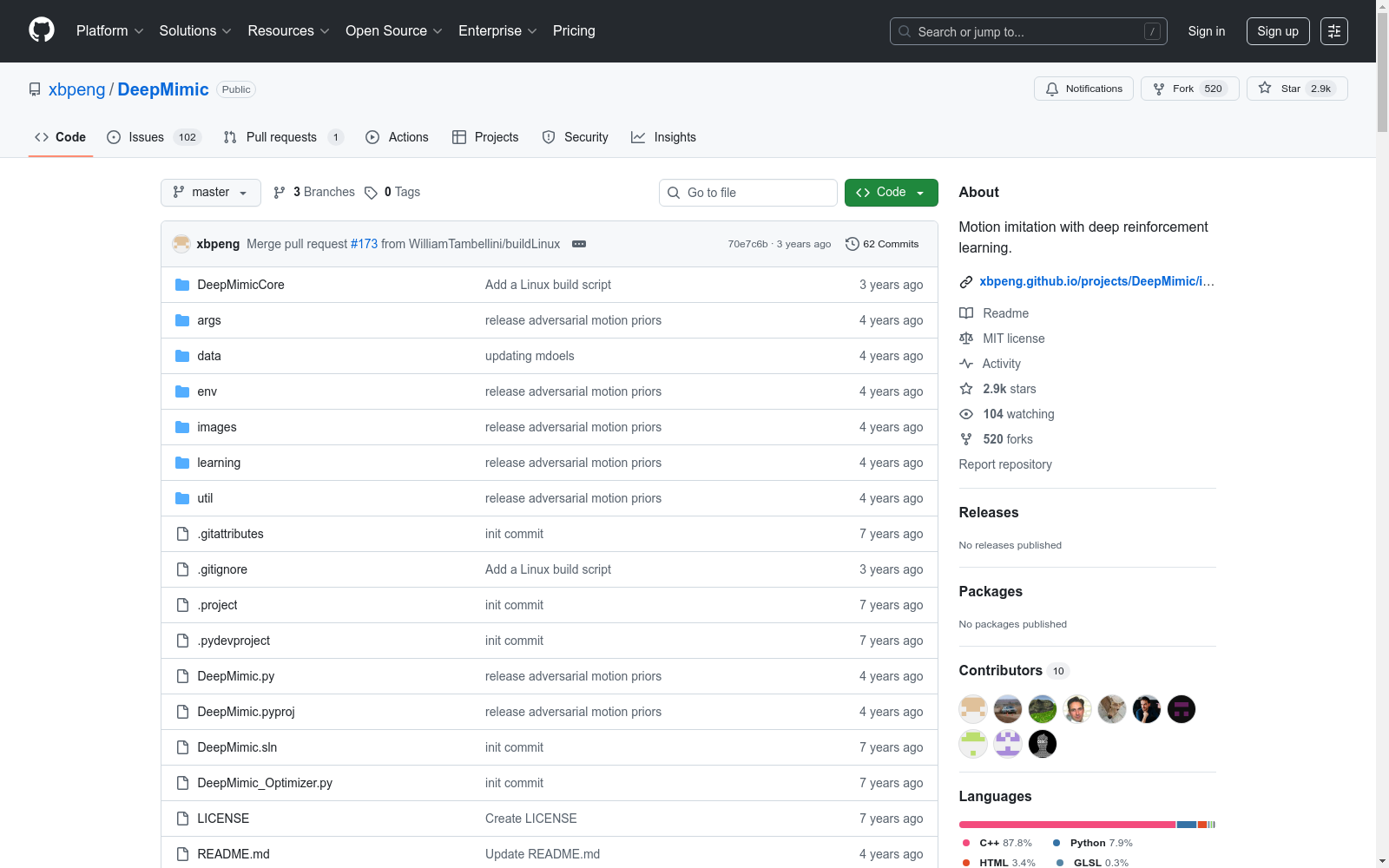
Task: Click the DeepMimic.sln file icon
Action: point(182,747)
